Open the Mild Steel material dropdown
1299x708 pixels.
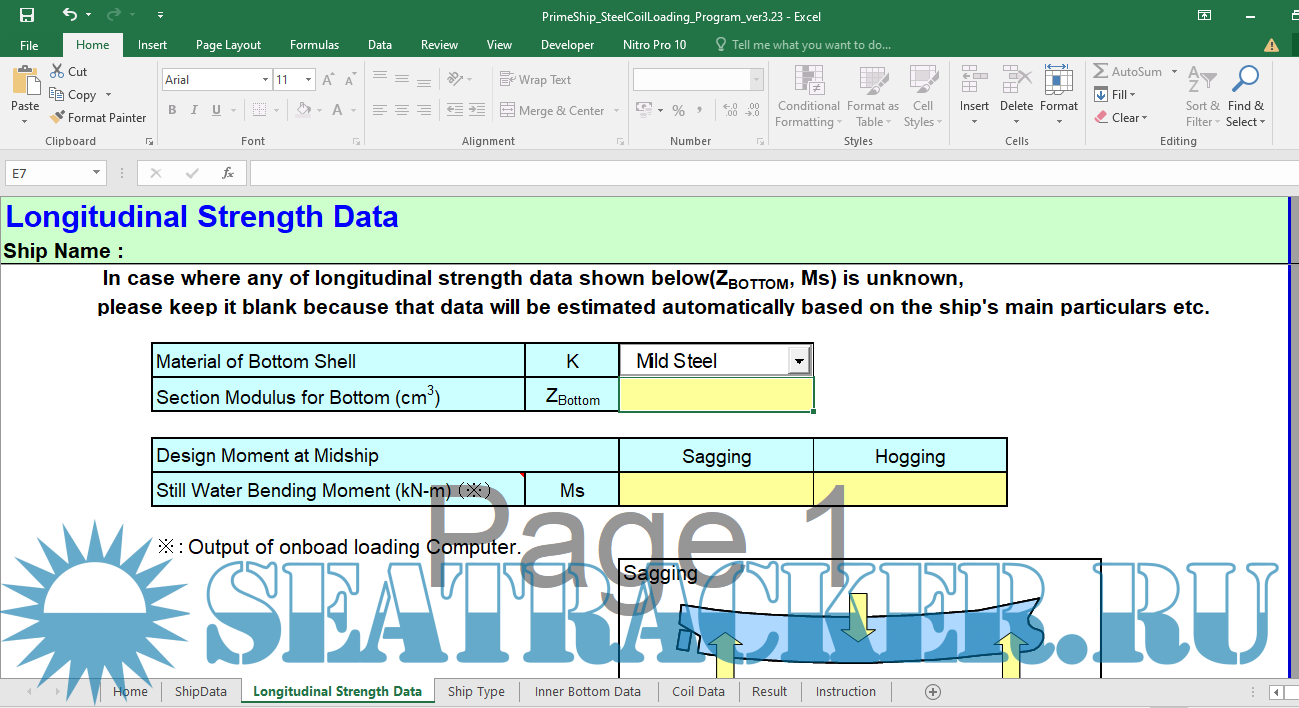pos(799,361)
